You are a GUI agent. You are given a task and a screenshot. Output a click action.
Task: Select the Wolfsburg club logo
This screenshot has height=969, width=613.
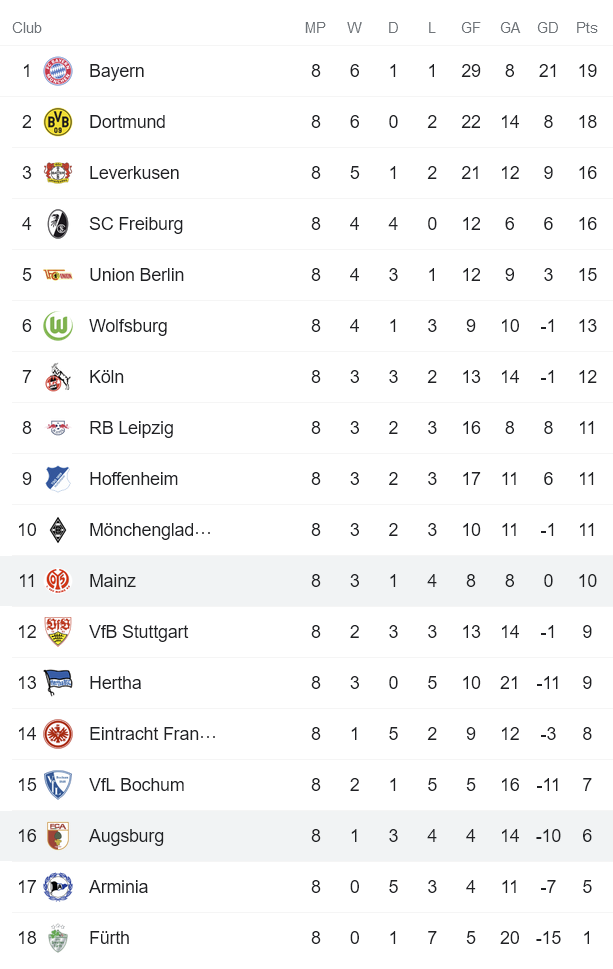coord(58,326)
